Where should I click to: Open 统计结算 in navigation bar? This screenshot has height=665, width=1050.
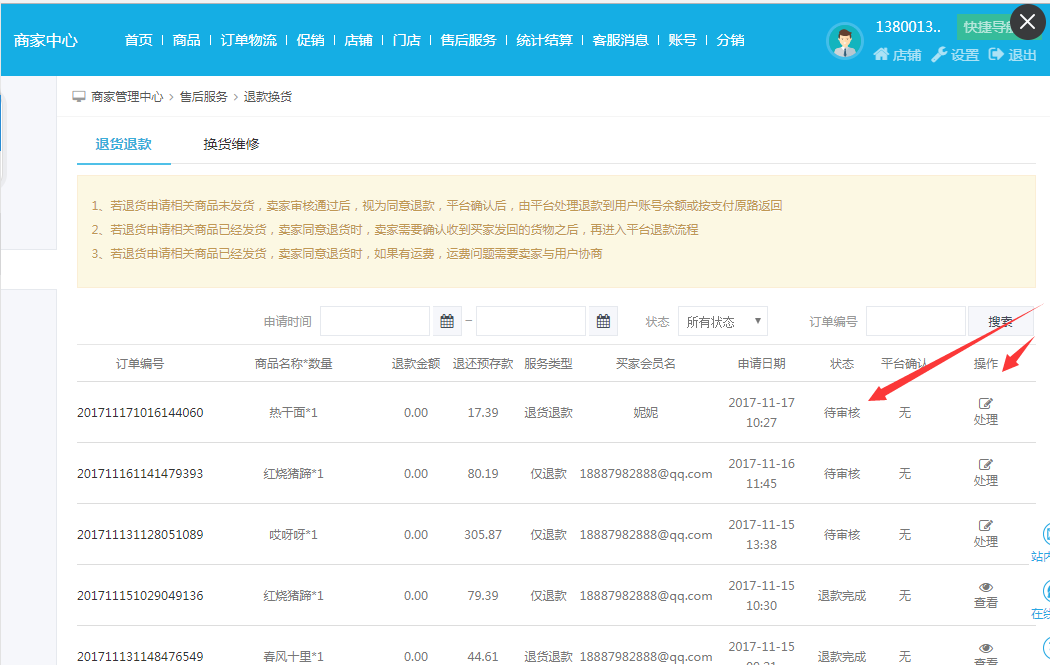545,40
